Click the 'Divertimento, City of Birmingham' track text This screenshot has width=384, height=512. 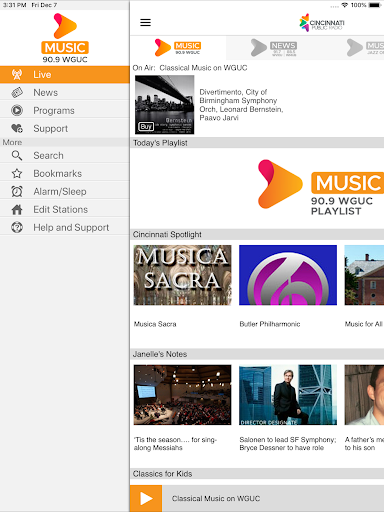[x=241, y=105]
